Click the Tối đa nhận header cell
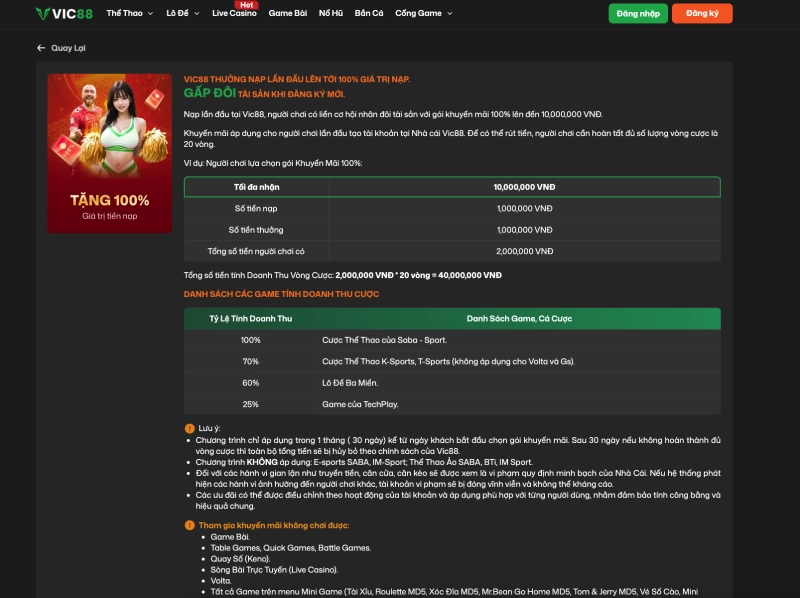Screen dimensions: 800x598 pyautogui.click(x=257, y=187)
